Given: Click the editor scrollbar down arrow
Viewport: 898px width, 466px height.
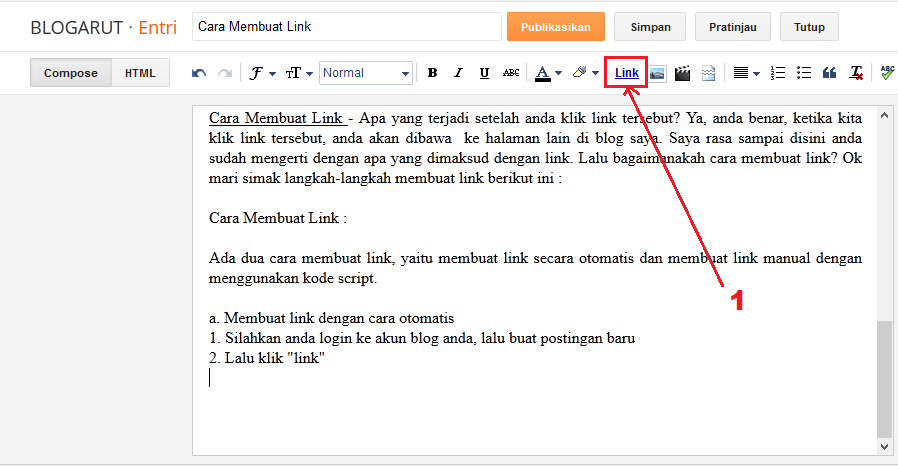Looking at the screenshot, I should pyautogui.click(x=885, y=447).
